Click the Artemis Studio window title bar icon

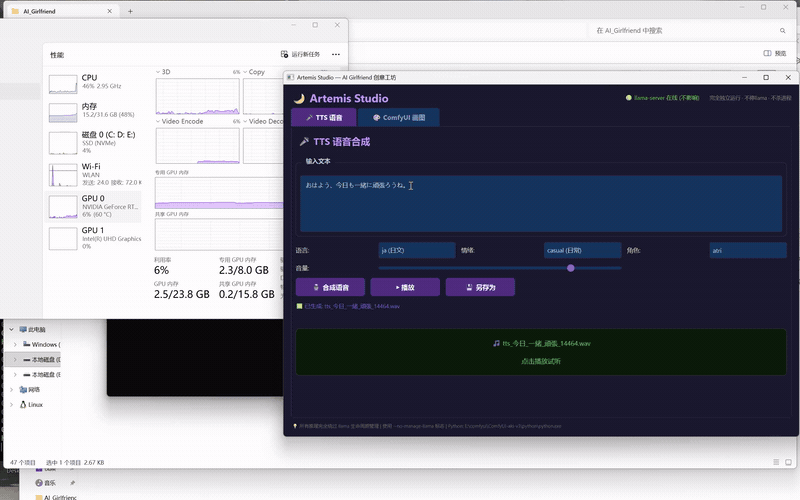290,78
